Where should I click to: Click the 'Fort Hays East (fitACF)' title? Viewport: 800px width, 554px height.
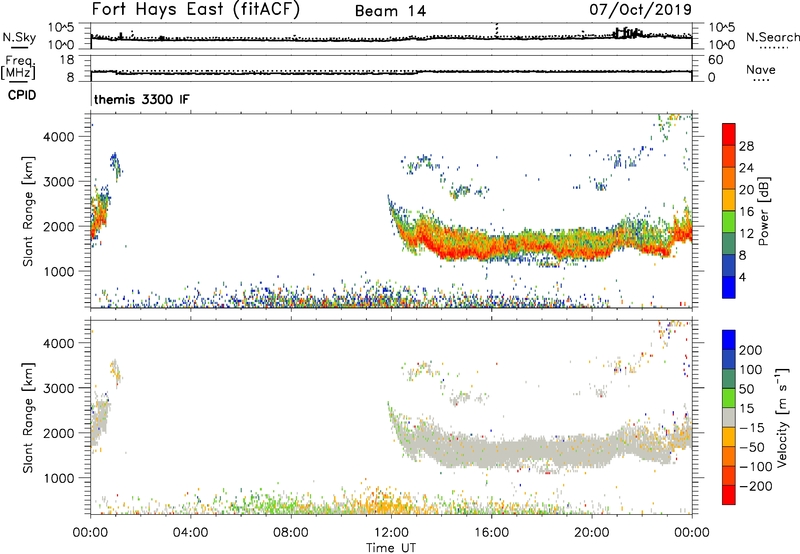196,10
